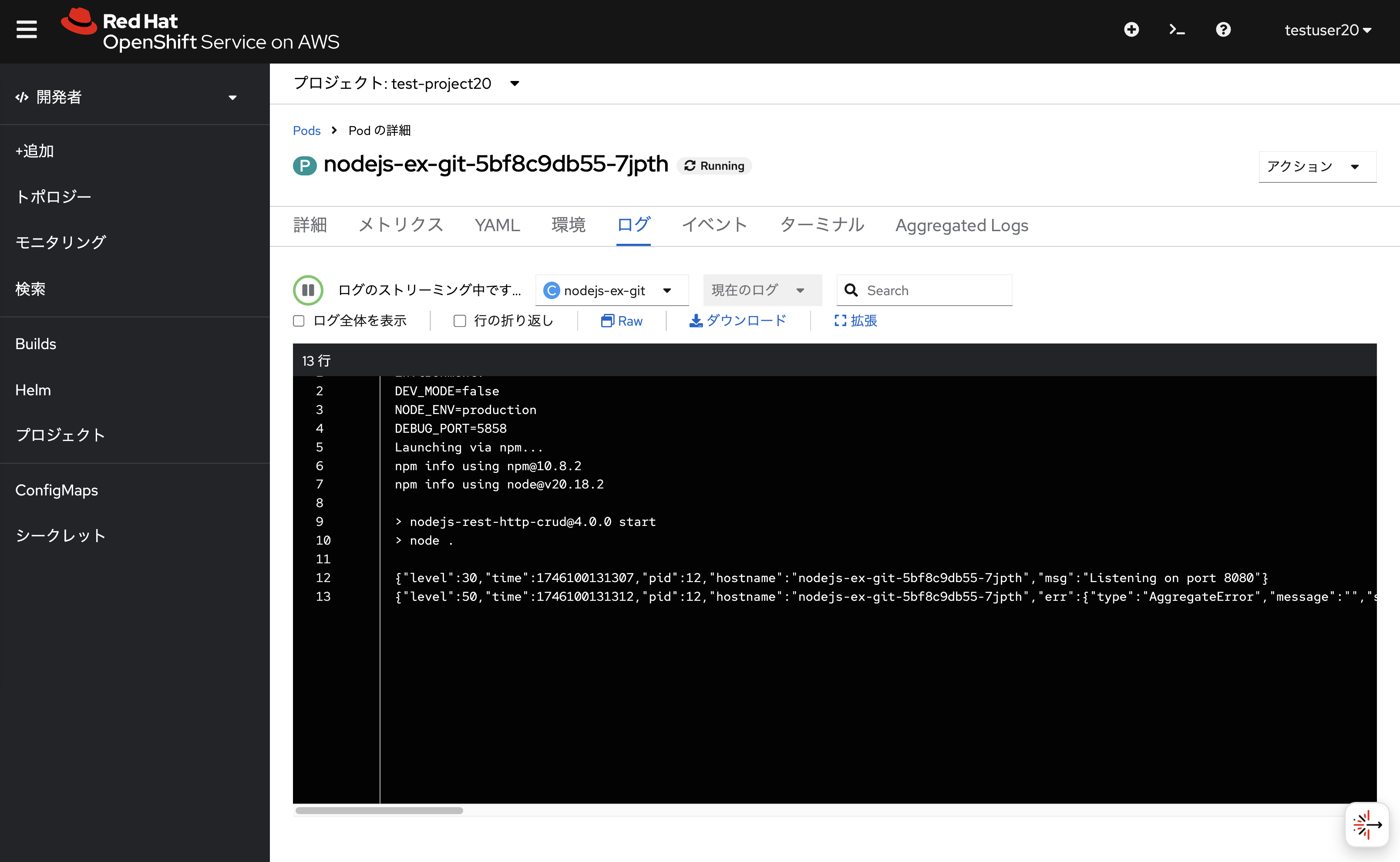Open トポロジー in the sidebar
The image size is (1400, 862).
click(135, 197)
